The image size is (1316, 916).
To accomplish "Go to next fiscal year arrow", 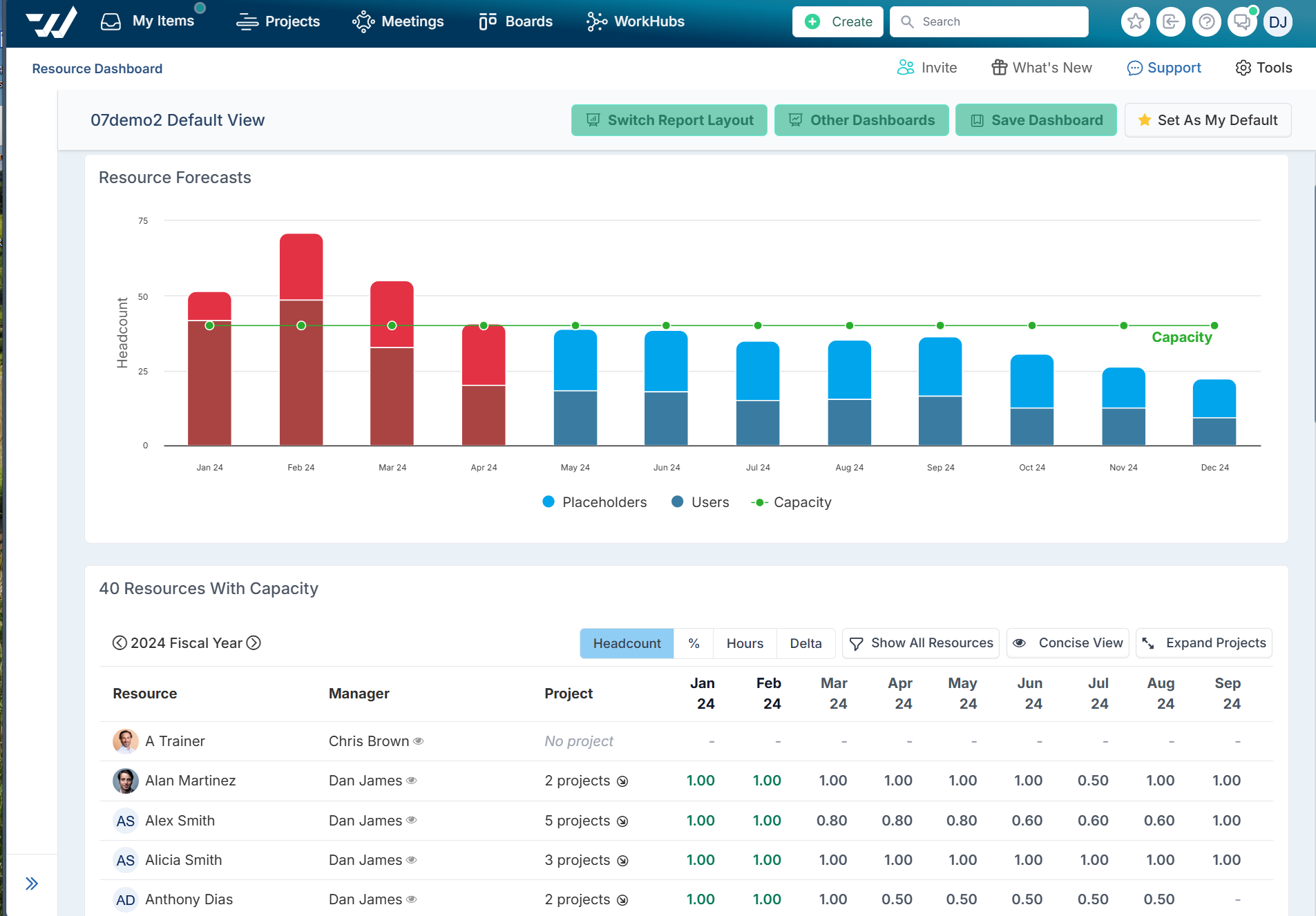I will [254, 643].
